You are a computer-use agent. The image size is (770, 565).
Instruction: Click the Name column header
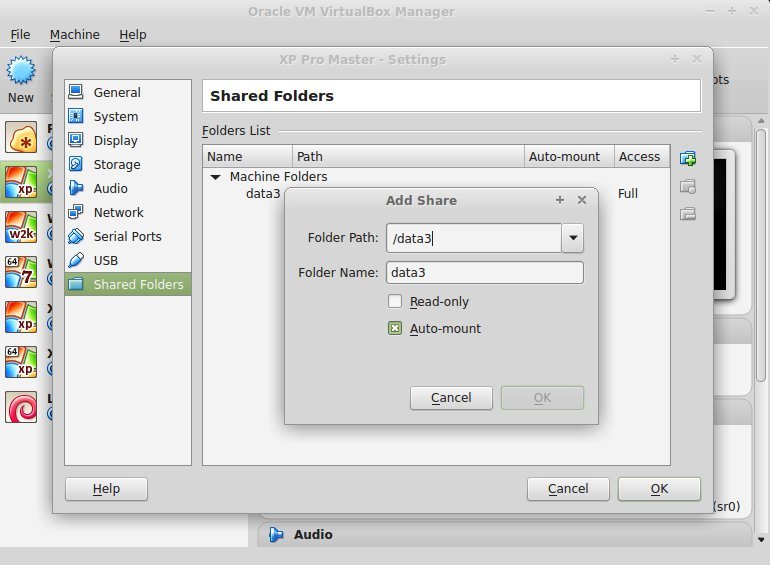(x=248, y=157)
